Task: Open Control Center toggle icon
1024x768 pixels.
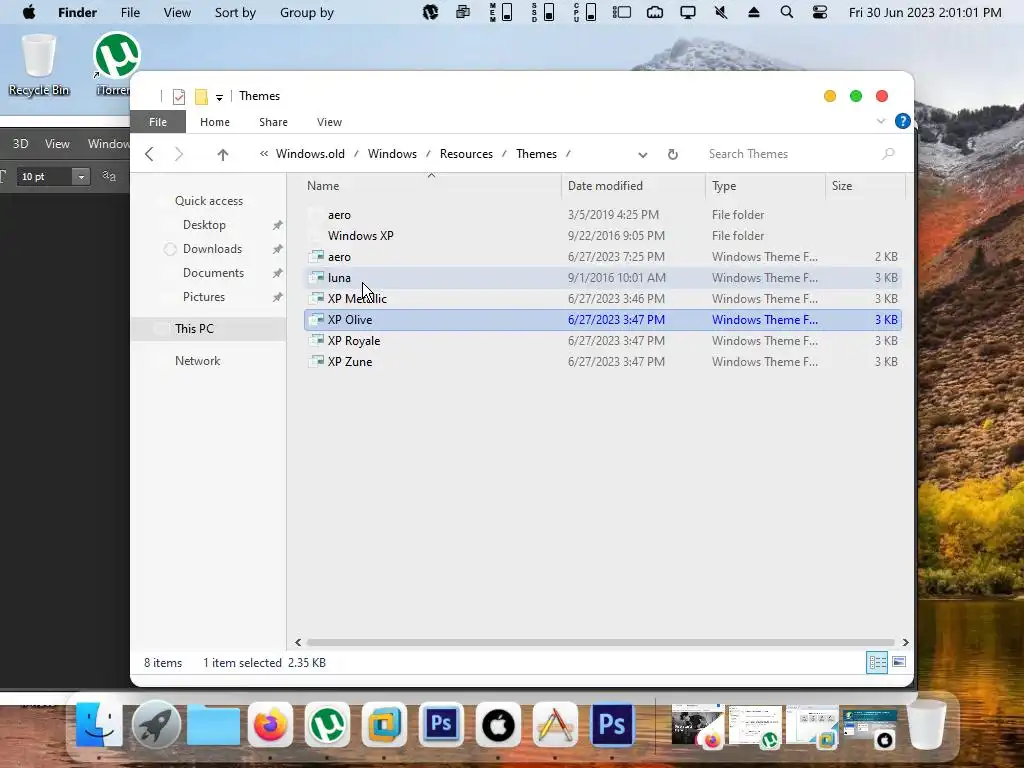Action: pos(820,12)
